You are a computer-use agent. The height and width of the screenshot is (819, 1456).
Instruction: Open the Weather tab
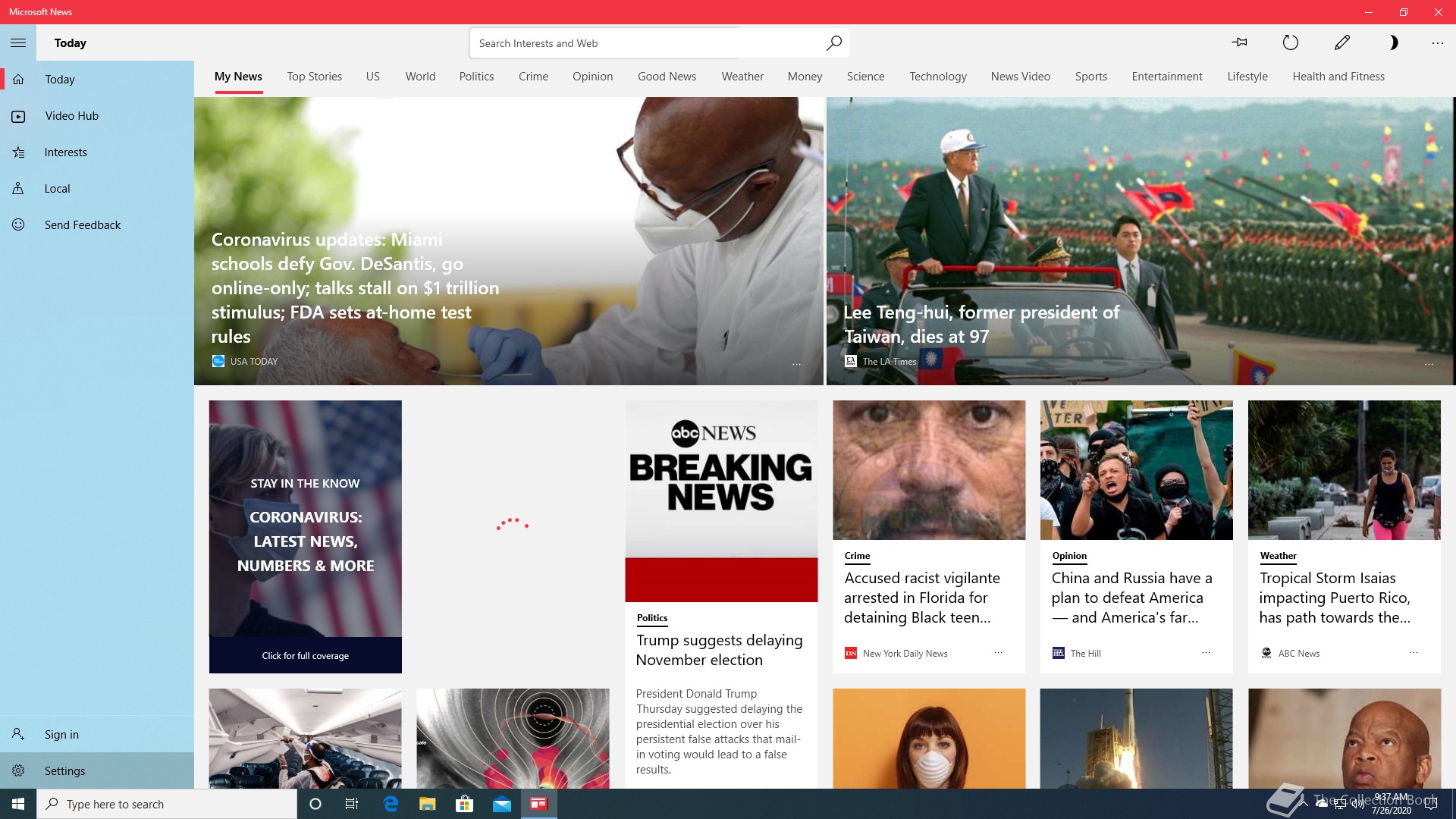[742, 77]
